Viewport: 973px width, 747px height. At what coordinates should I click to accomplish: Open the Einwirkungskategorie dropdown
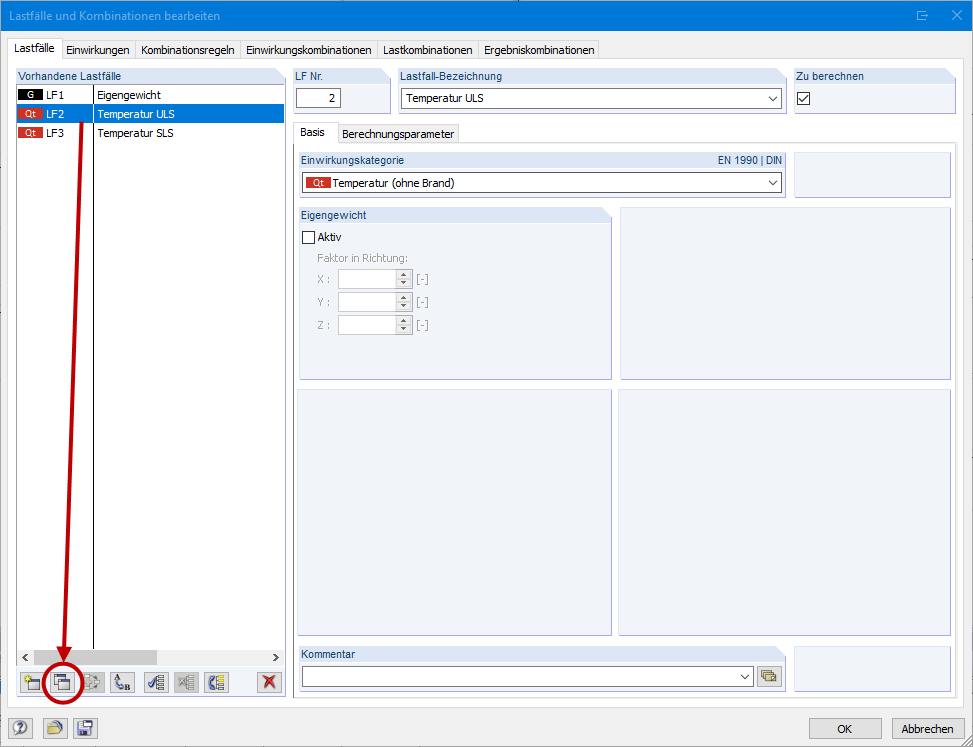coord(774,182)
